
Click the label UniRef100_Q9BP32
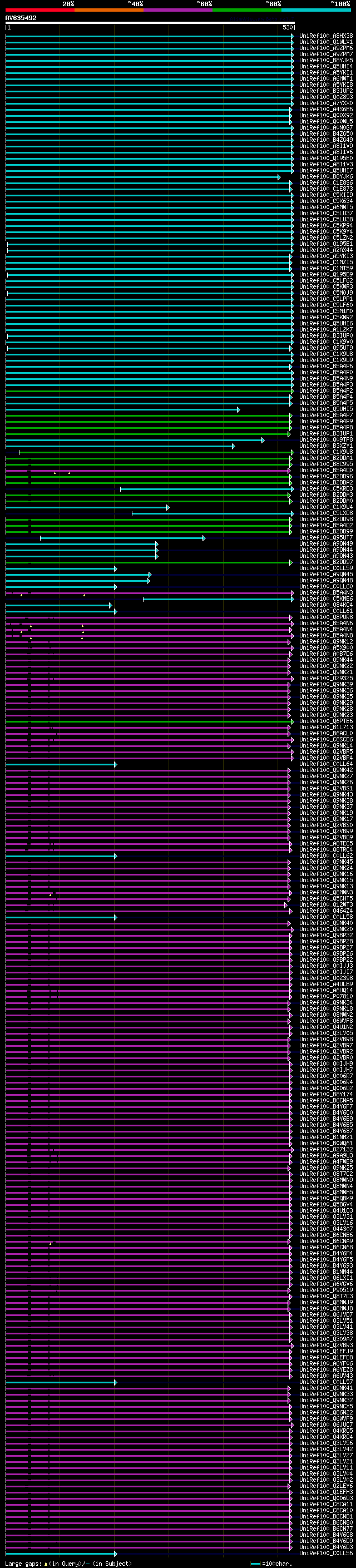[325, 936]
